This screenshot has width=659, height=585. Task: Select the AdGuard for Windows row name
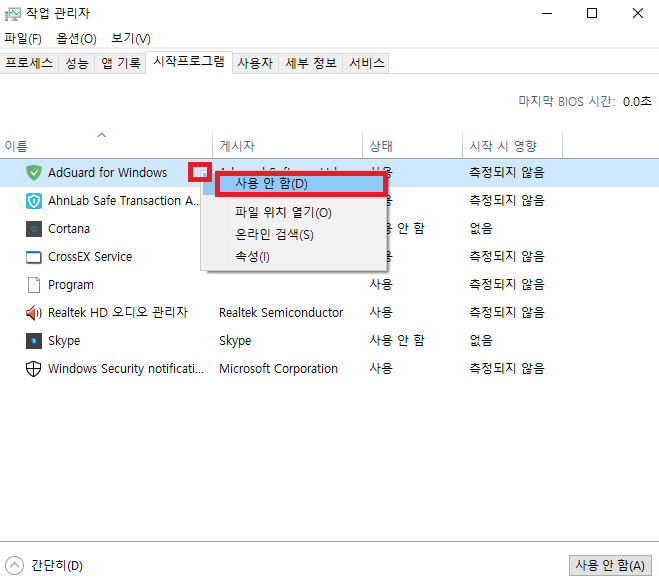click(107, 173)
